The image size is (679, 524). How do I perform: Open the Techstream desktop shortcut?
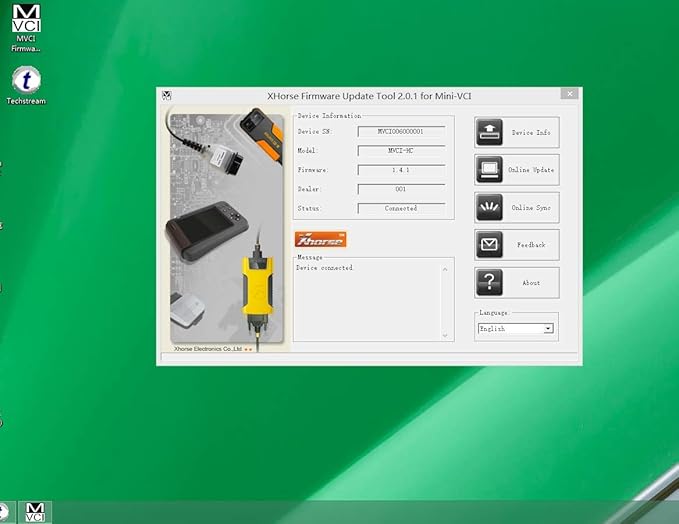click(26, 84)
